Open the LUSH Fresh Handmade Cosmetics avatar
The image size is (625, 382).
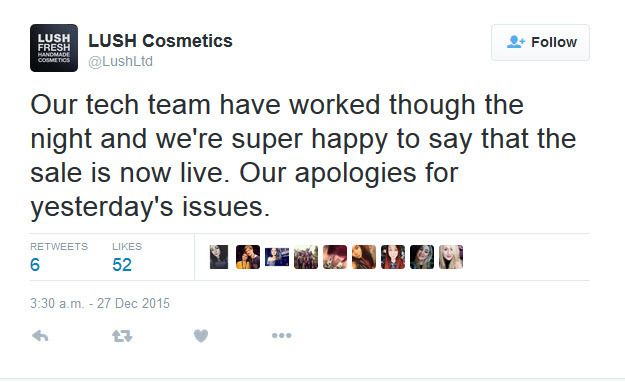[54, 48]
